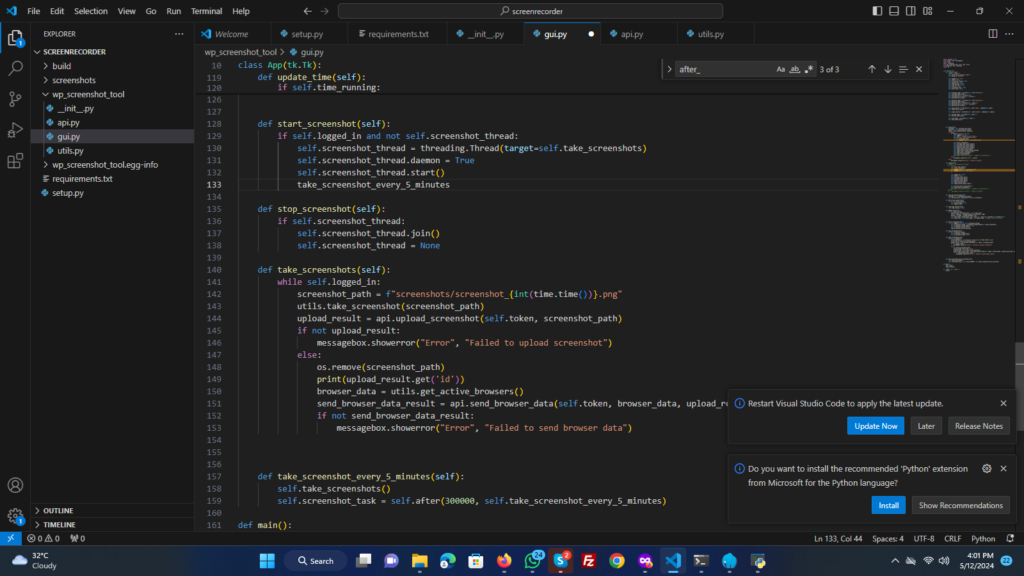Expand the build folder in Explorer

click(62, 66)
